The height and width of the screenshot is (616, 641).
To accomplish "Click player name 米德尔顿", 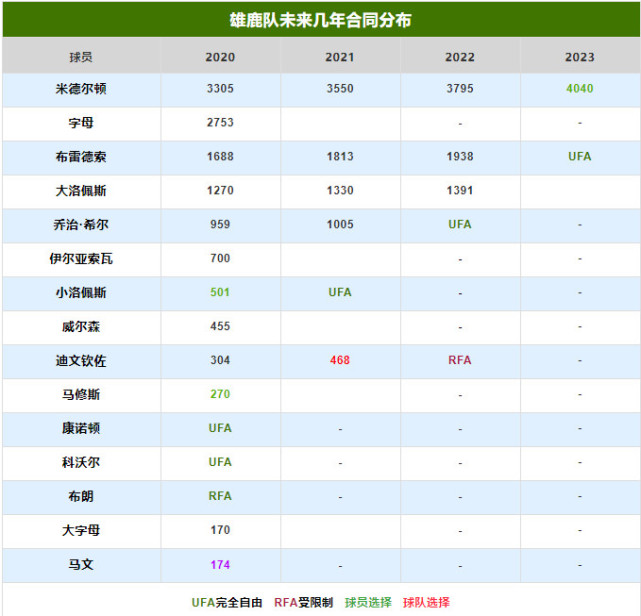I will [81, 89].
